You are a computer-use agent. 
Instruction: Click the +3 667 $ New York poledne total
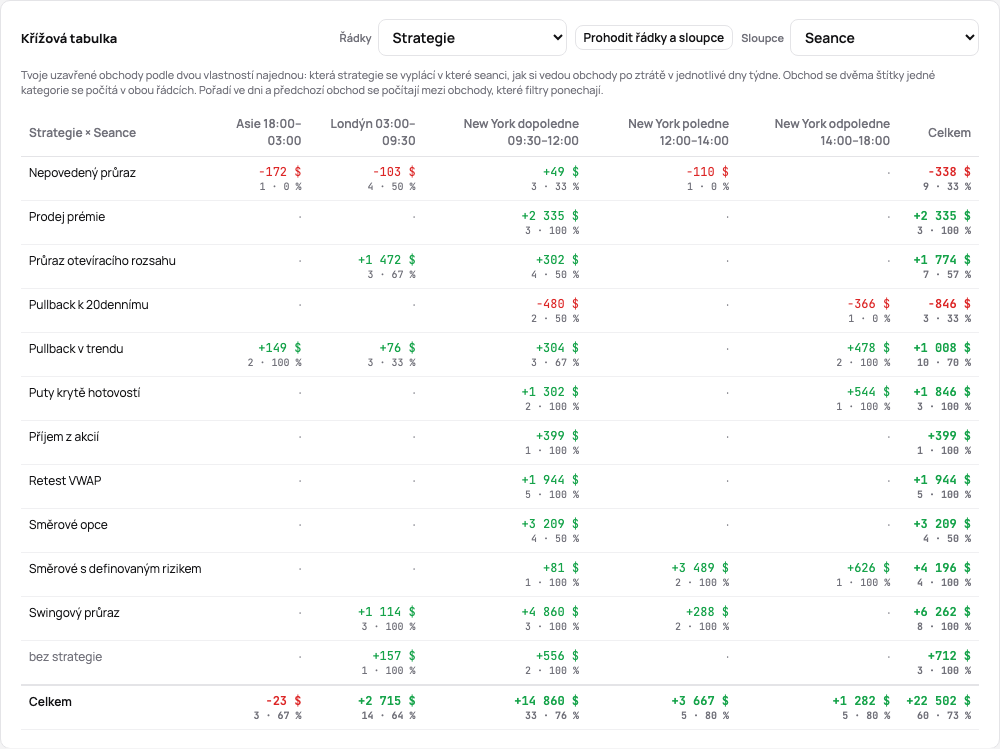(700, 701)
